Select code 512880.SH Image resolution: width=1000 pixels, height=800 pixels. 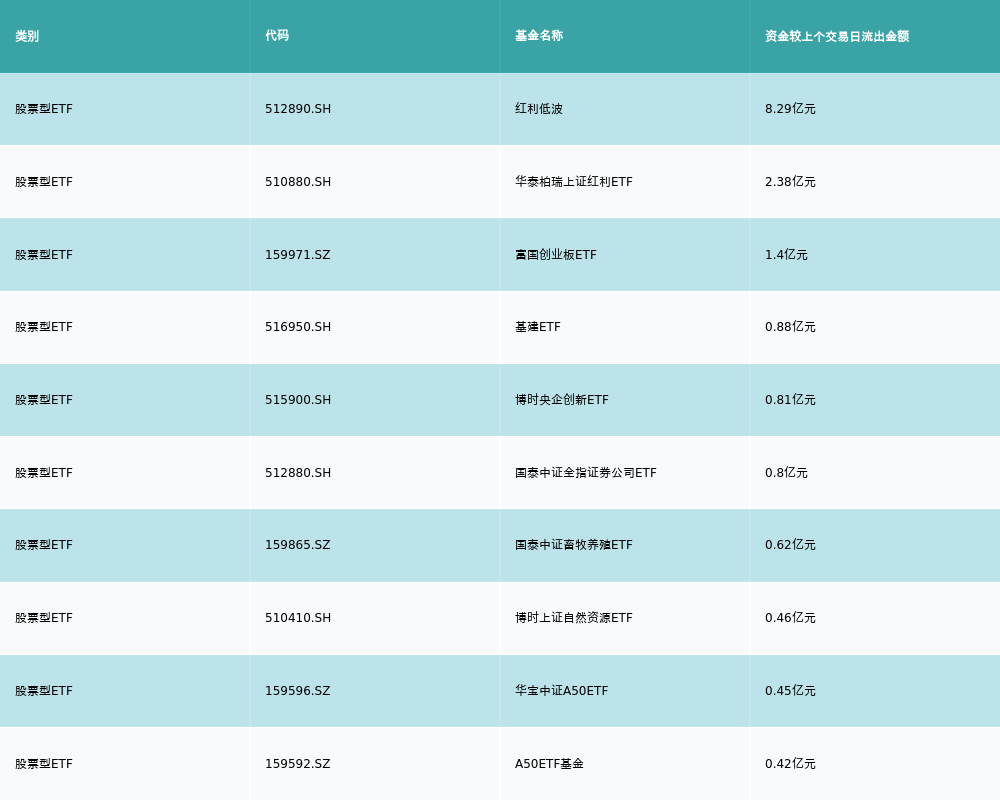coord(298,473)
